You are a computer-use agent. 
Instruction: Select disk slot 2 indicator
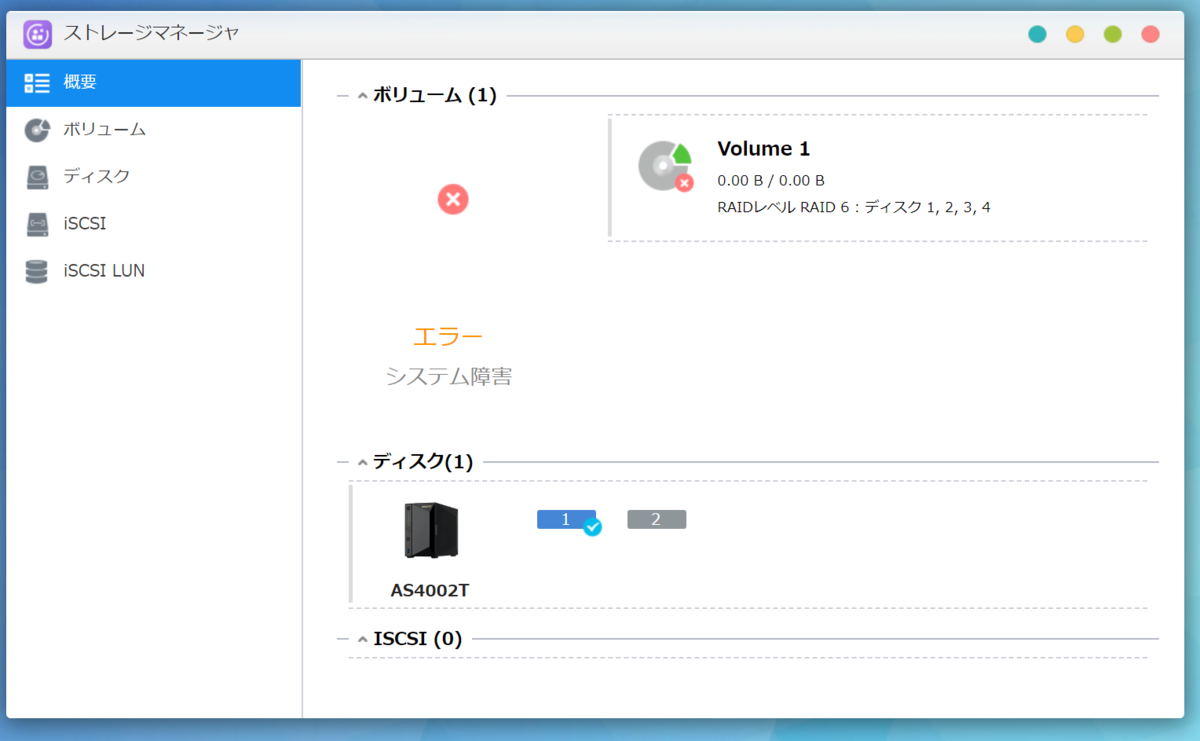pos(656,519)
